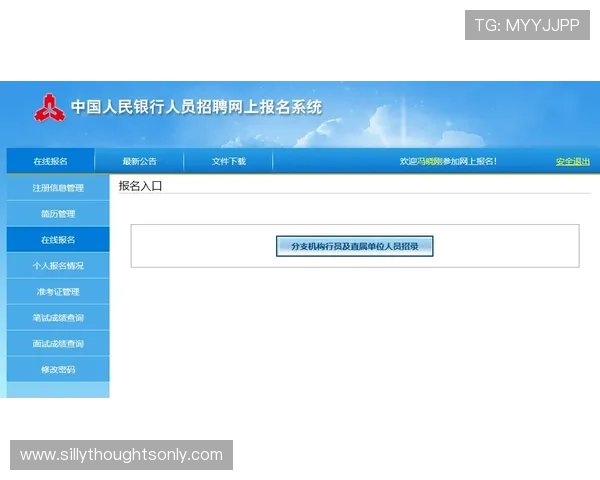
Task: Open 笔试成绩查询 in the sidebar
Action: pyautogui.click(x=58, y=317)
